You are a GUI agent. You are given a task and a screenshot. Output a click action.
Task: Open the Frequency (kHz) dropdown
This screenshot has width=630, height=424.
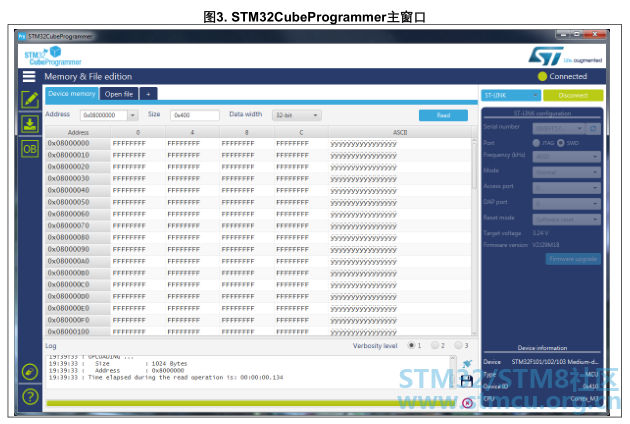point(567,156)
